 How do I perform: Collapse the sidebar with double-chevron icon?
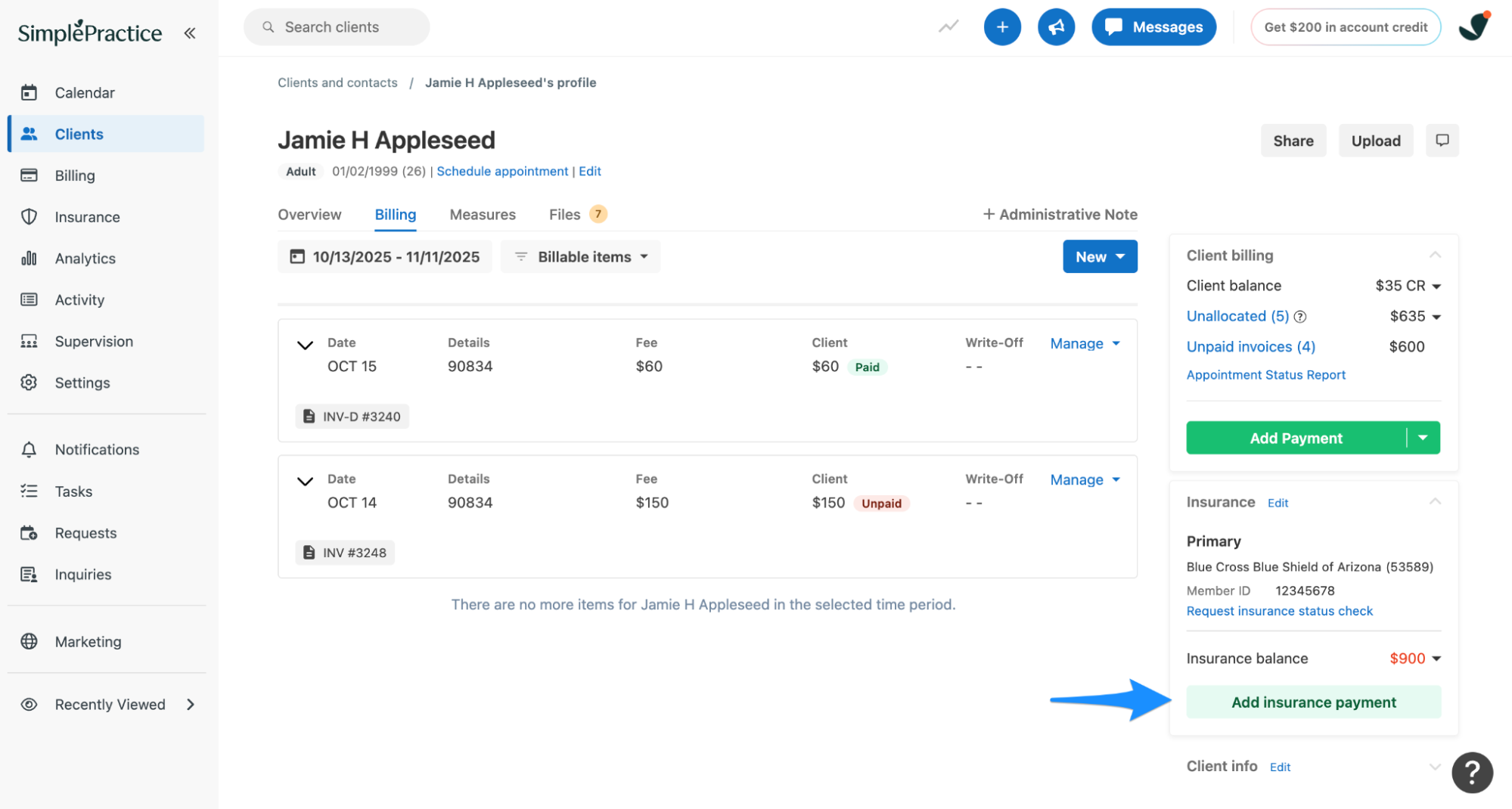tap(190, 33)
